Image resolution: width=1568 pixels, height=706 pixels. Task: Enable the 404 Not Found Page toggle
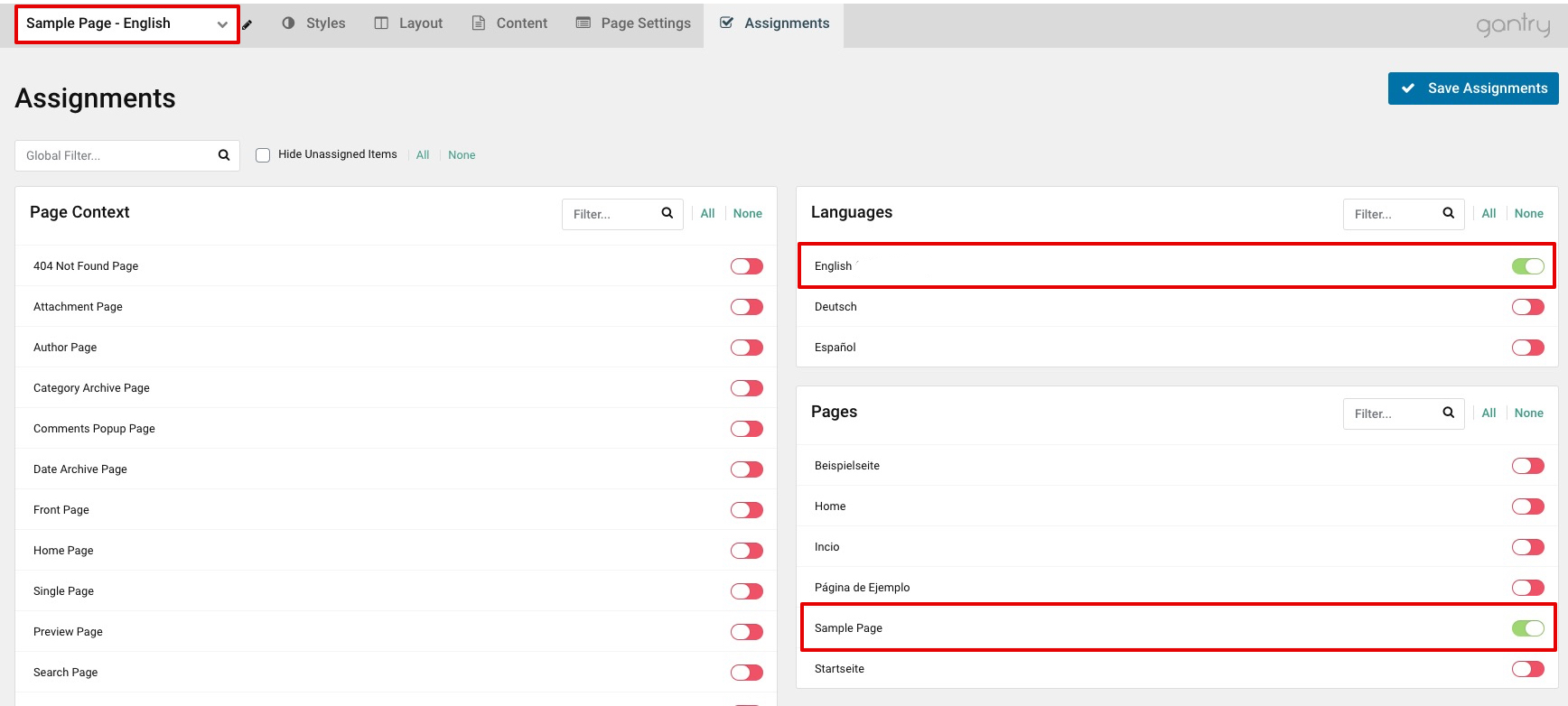747,266
